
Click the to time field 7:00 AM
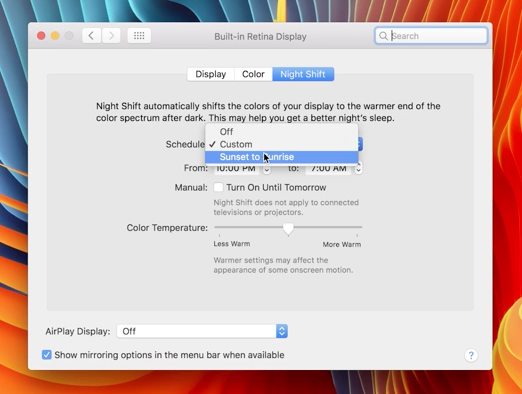coord(328,169)
